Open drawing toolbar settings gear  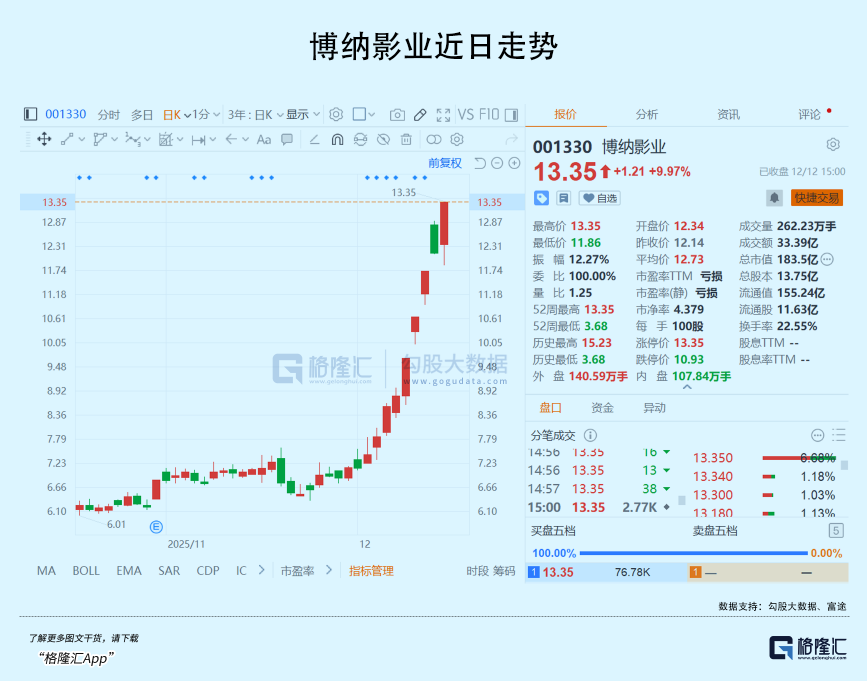pos(457,139)
